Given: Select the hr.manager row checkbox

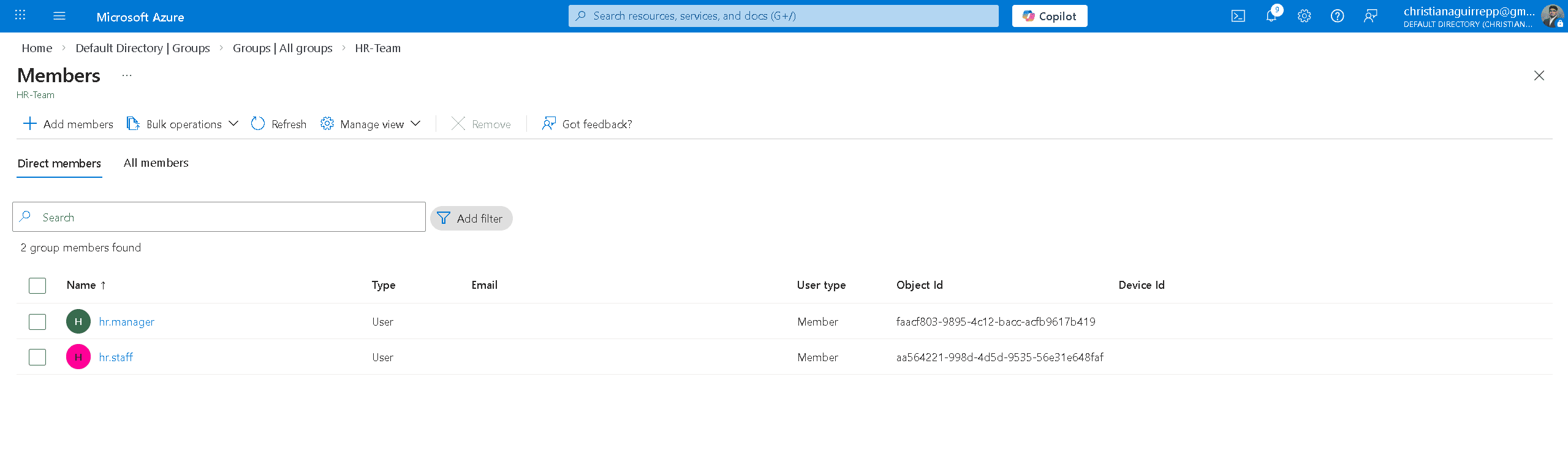Looking at the screenshot, I should coord(37,321).
